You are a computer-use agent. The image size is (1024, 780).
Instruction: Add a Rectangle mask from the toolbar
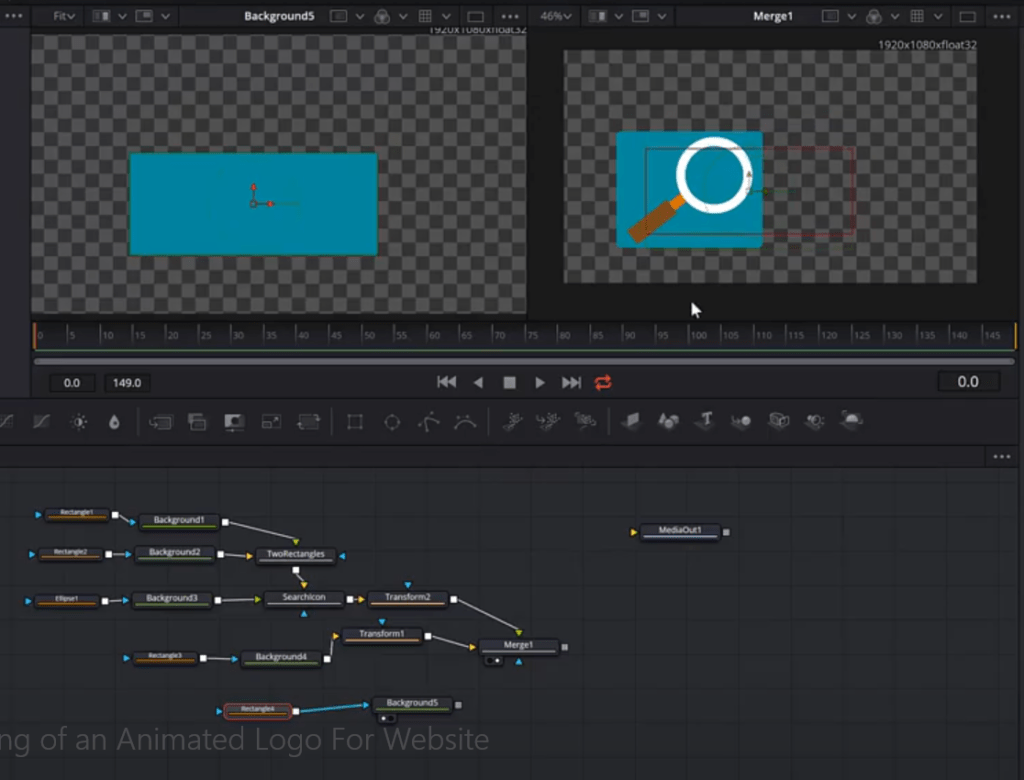[x=354, y=422]
